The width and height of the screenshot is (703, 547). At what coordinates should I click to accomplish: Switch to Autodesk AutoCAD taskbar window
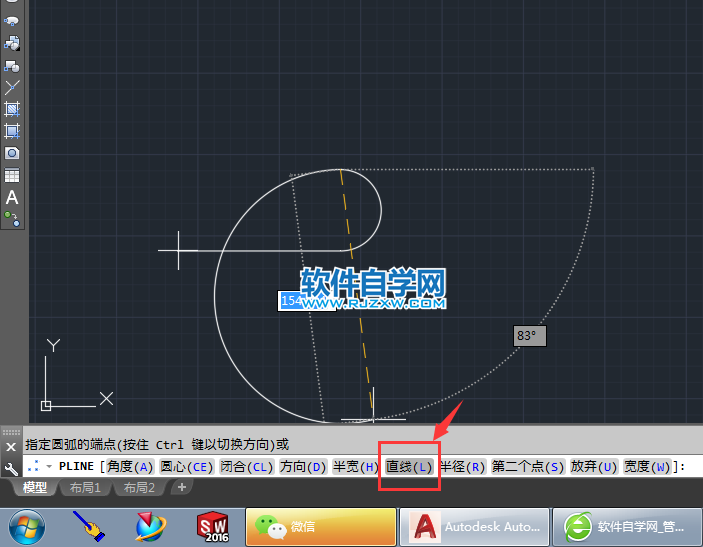(x=474, y=527)
